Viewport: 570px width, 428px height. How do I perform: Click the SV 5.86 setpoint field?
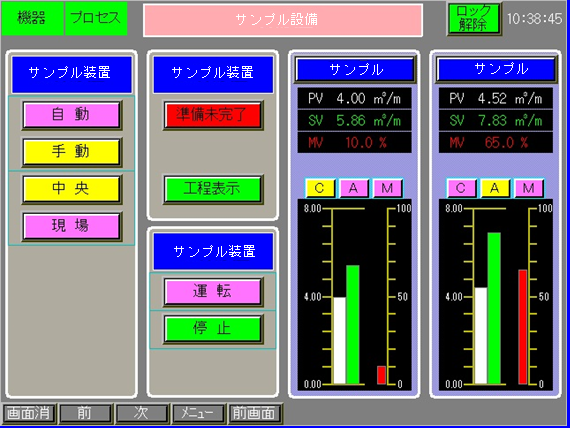(354, 120)
